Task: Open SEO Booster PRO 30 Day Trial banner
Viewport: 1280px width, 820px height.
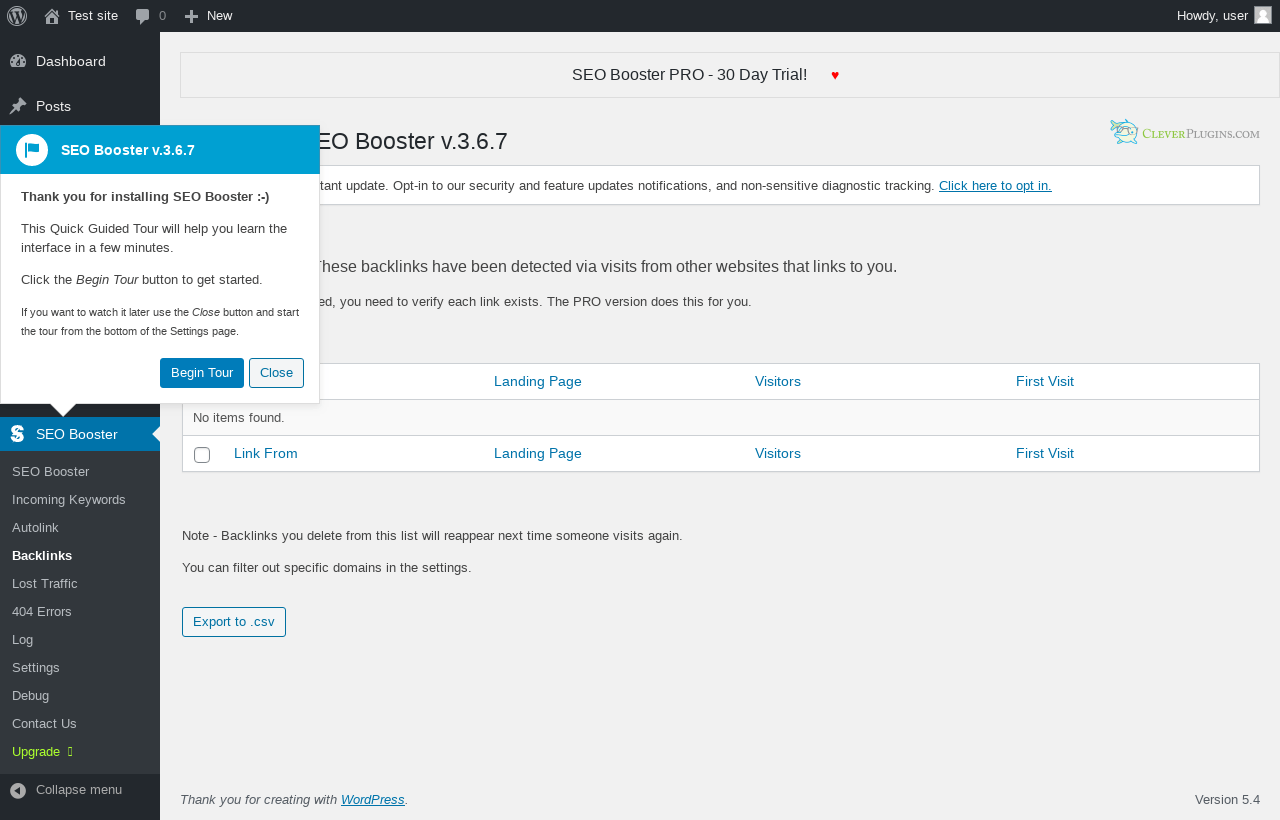Action: click(690, 75)
